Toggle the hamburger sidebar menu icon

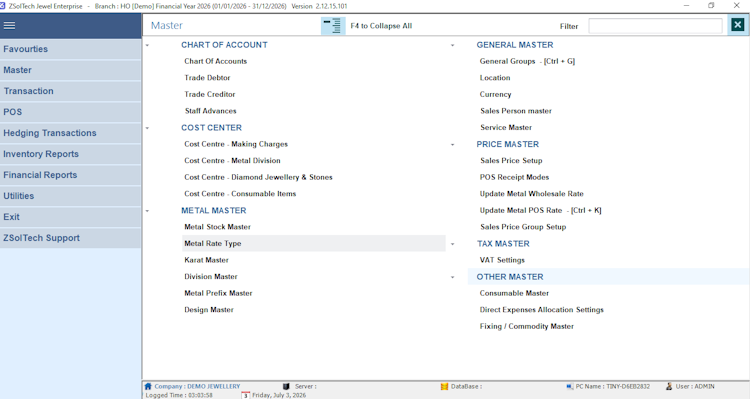(9, 25)
